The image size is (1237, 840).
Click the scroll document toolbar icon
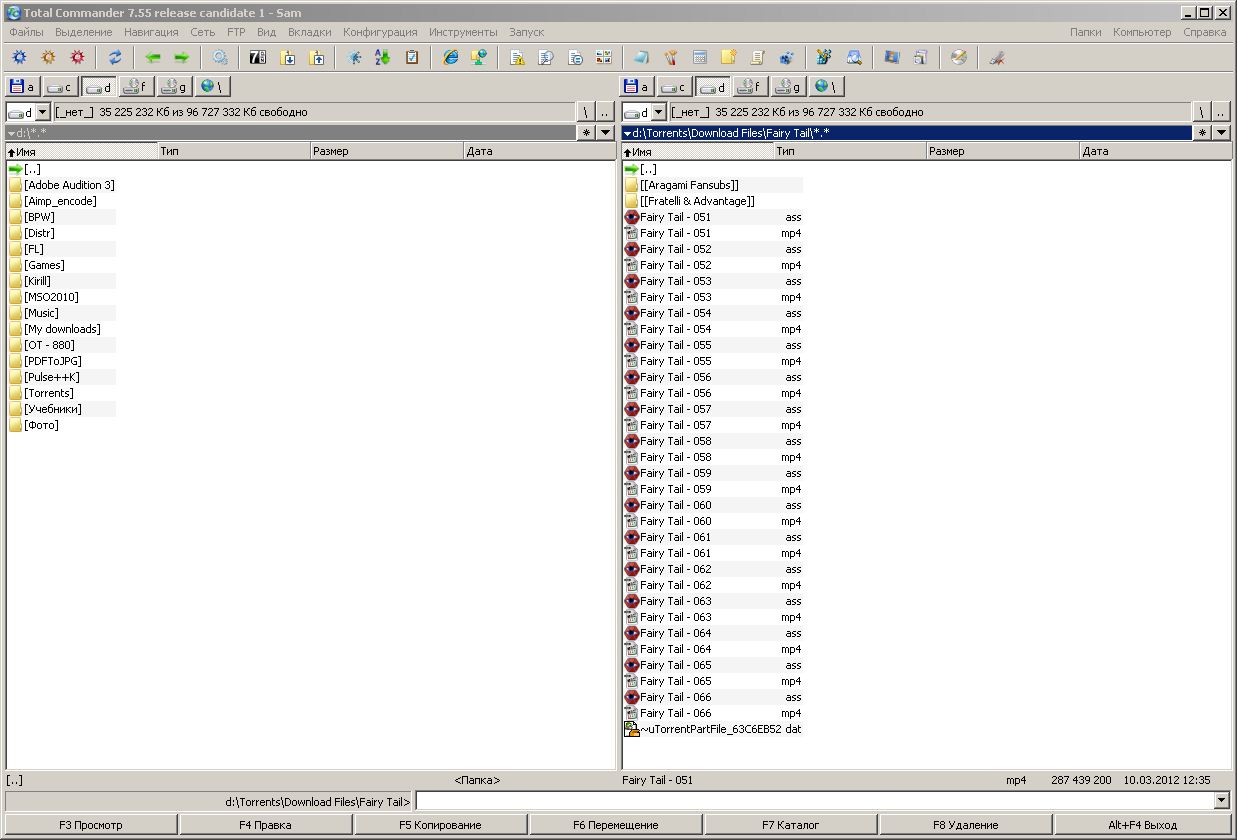tap(757, 58)
